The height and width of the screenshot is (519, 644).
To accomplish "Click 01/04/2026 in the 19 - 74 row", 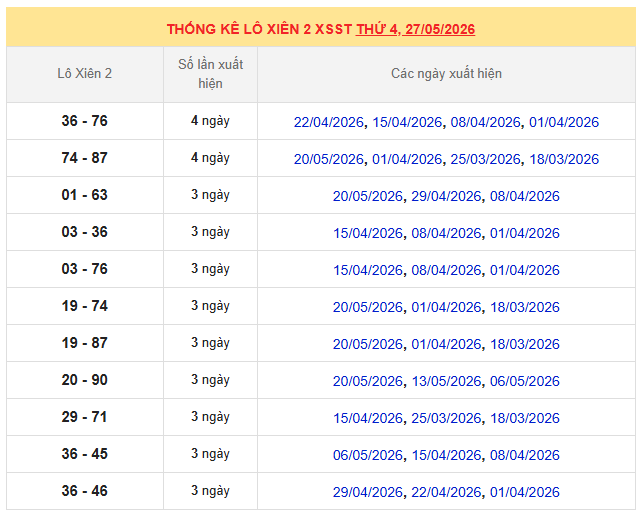I will pos(446,307).
